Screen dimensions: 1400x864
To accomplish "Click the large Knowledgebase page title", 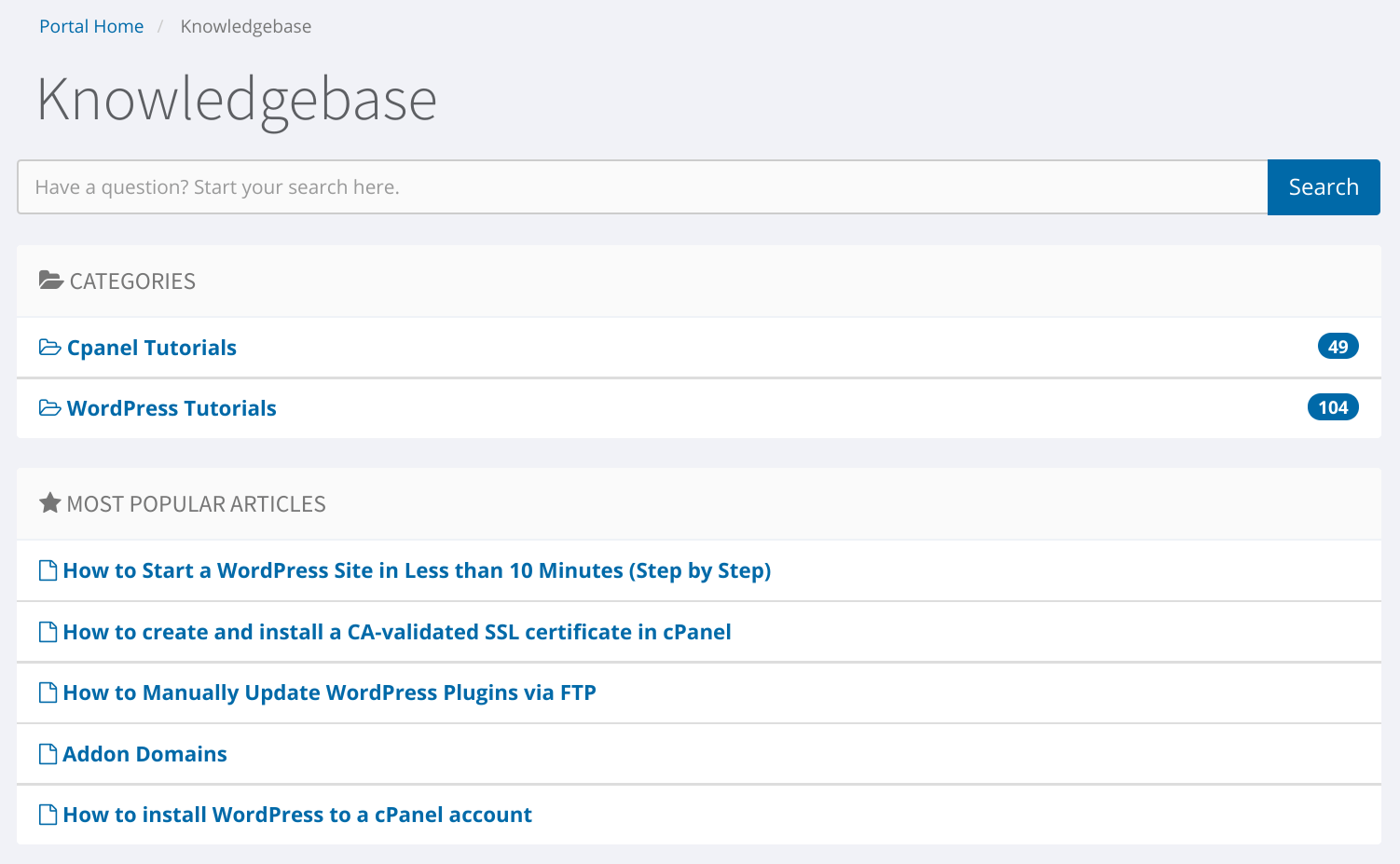I will point(237,101).
